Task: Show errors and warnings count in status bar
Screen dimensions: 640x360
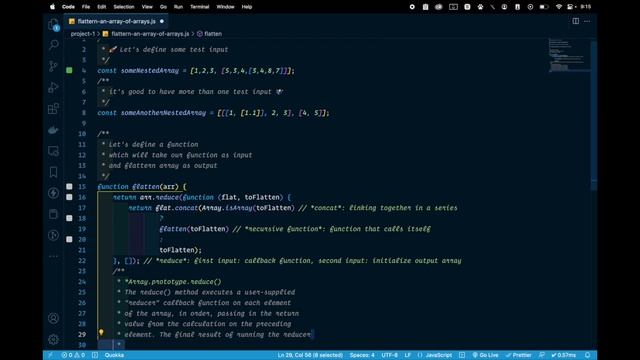Action: (x=73, y=355)
